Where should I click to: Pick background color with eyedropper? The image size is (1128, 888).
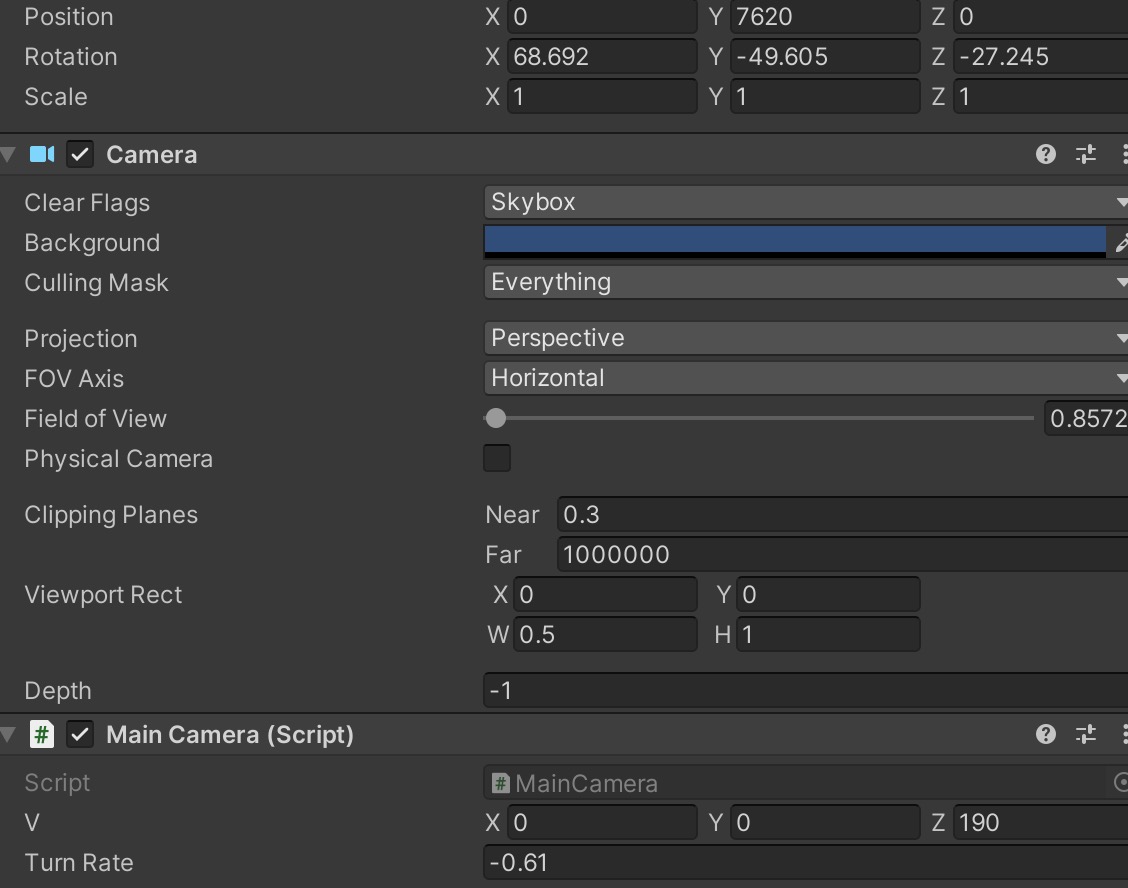(1120, 243)
